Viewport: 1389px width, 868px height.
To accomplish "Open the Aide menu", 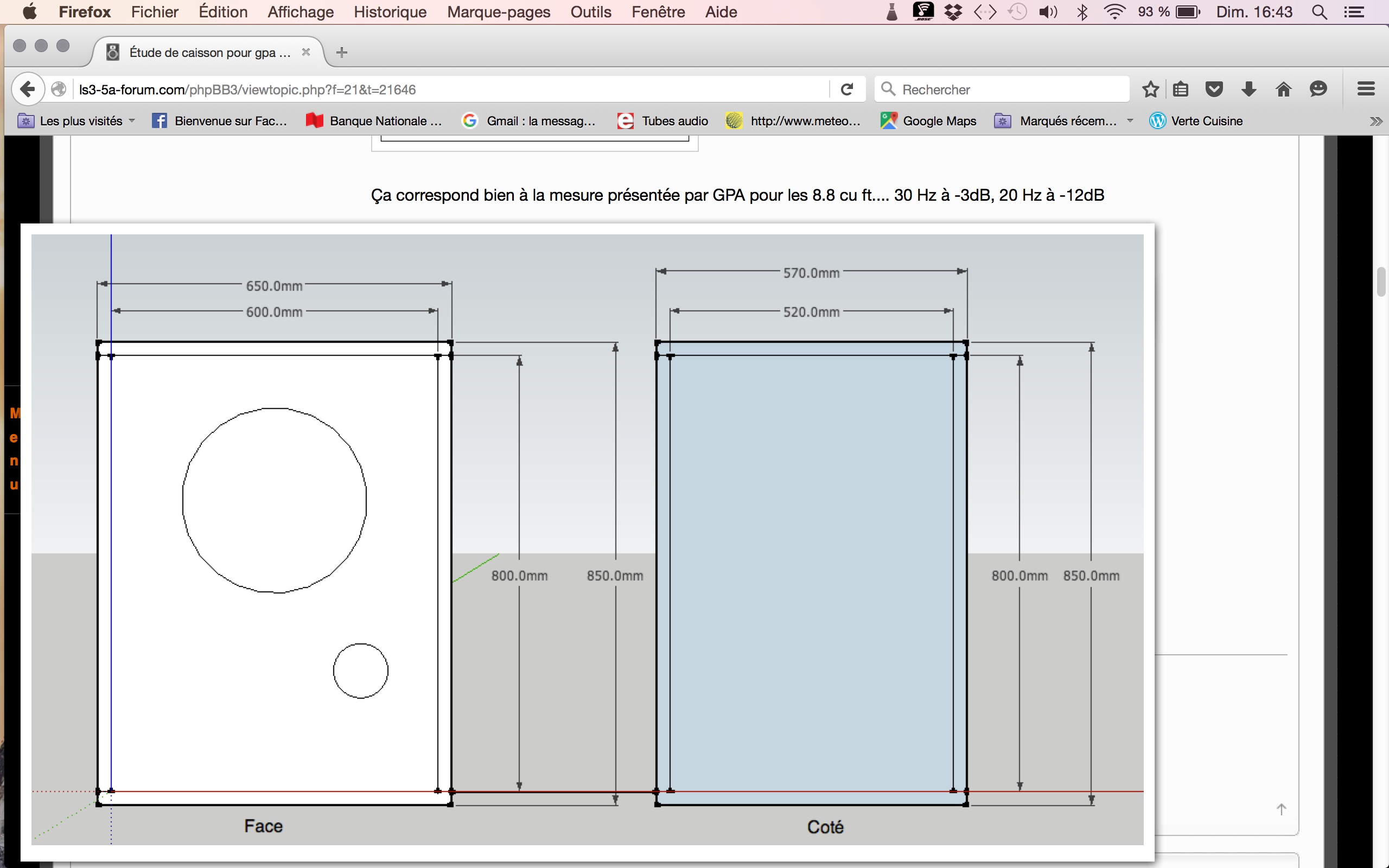I will pos(721,11).
